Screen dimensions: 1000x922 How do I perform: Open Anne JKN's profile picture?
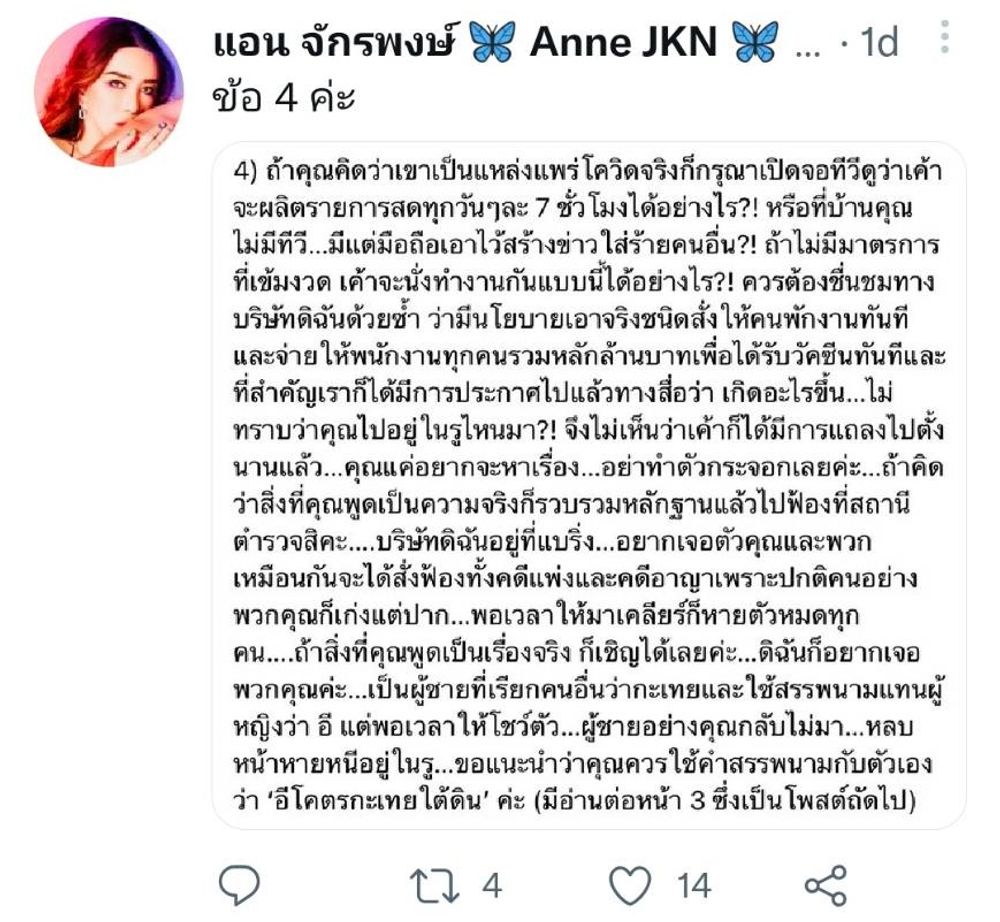pyautogui.click(x=109, y=92)
